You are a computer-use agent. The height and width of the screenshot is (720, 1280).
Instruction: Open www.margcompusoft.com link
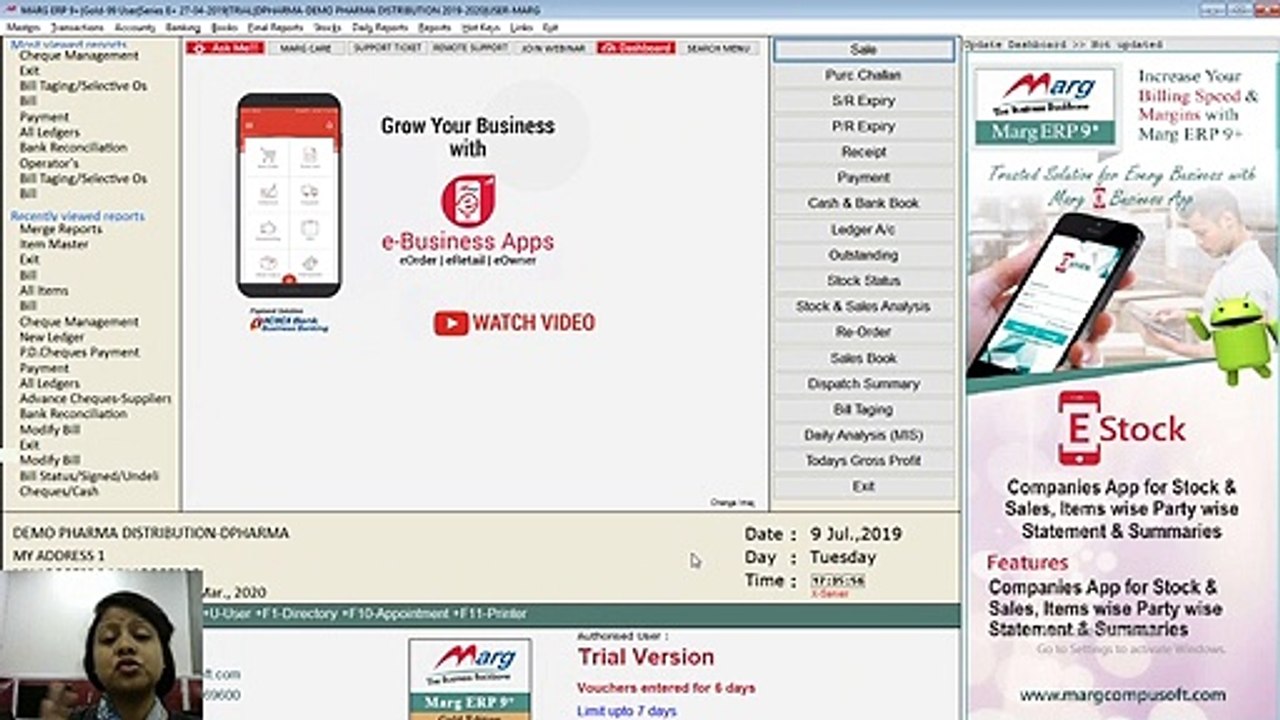tap(1122, 695)
